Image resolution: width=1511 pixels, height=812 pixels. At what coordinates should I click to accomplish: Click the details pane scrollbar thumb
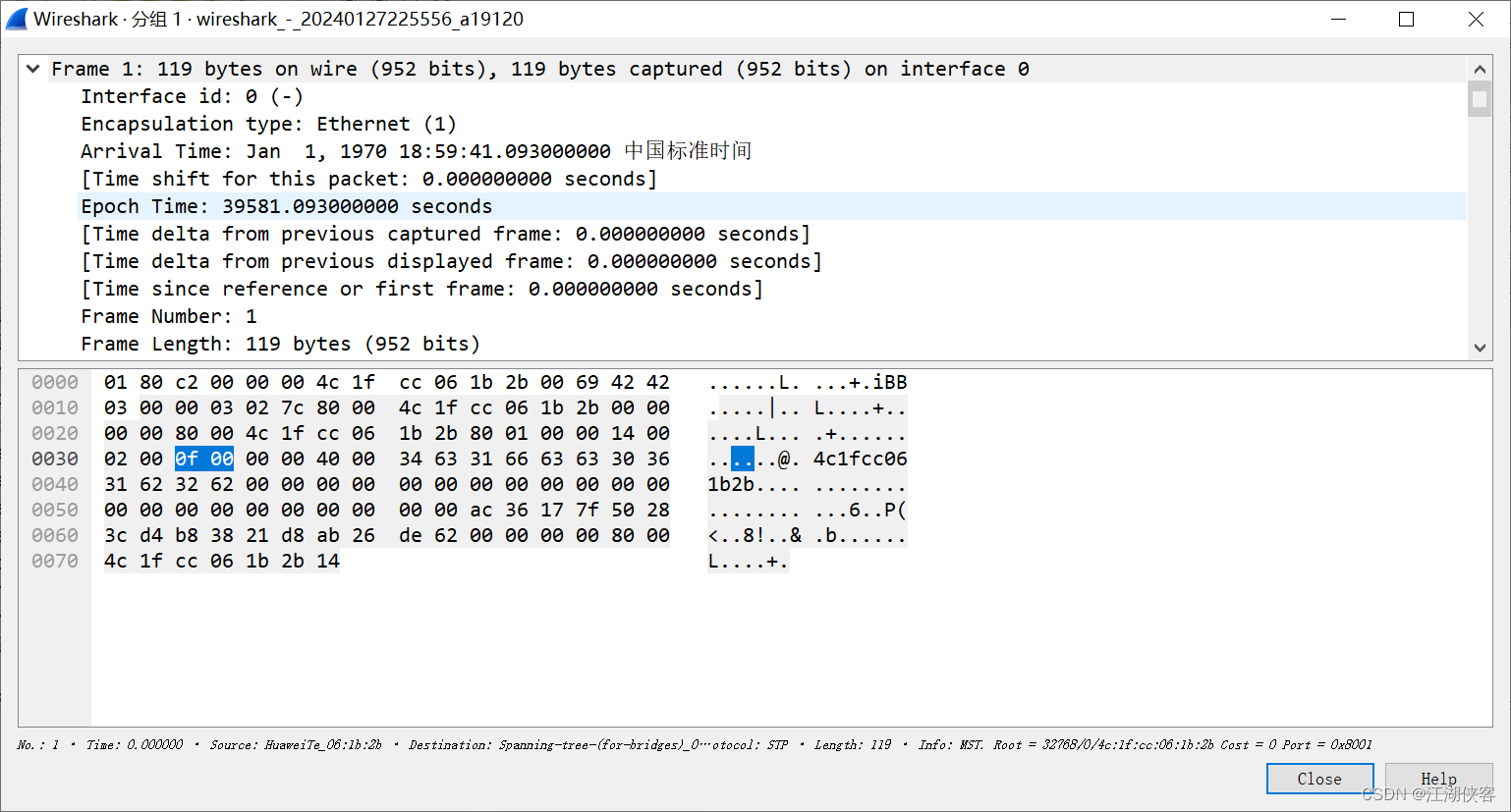[1480, 99]
